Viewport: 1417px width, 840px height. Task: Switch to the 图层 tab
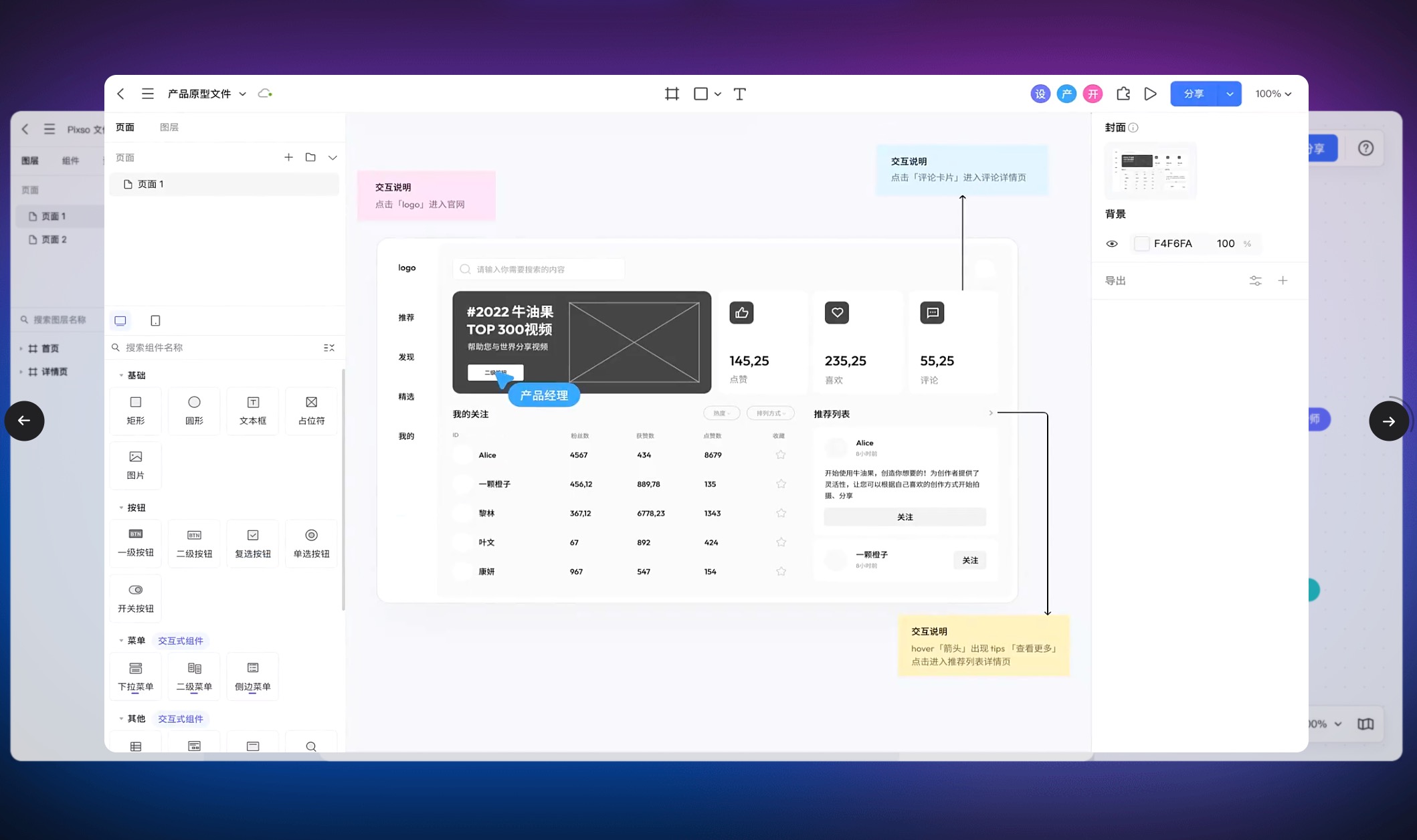coord(169,127)
